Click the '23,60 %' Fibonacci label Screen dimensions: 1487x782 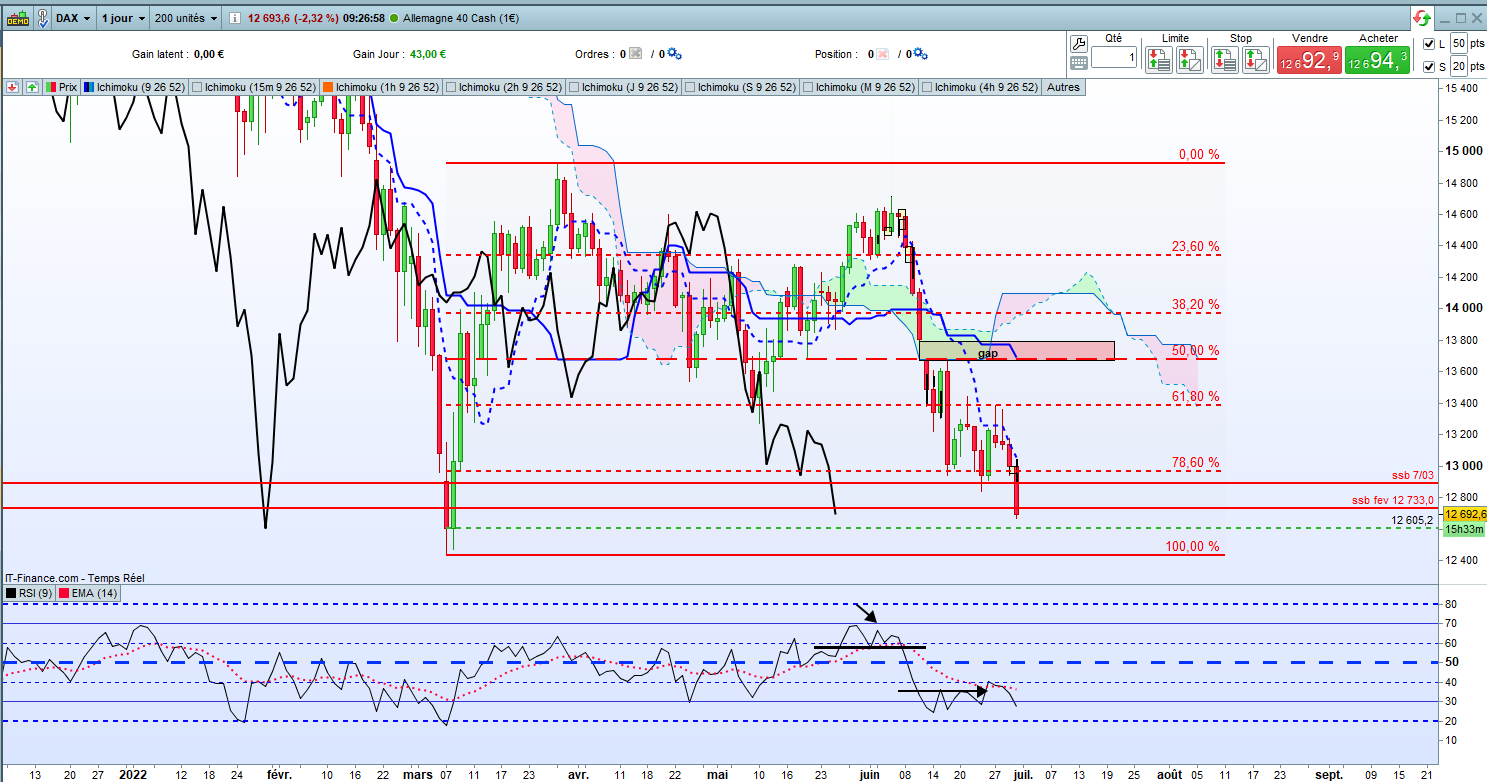coord(1195,247)
